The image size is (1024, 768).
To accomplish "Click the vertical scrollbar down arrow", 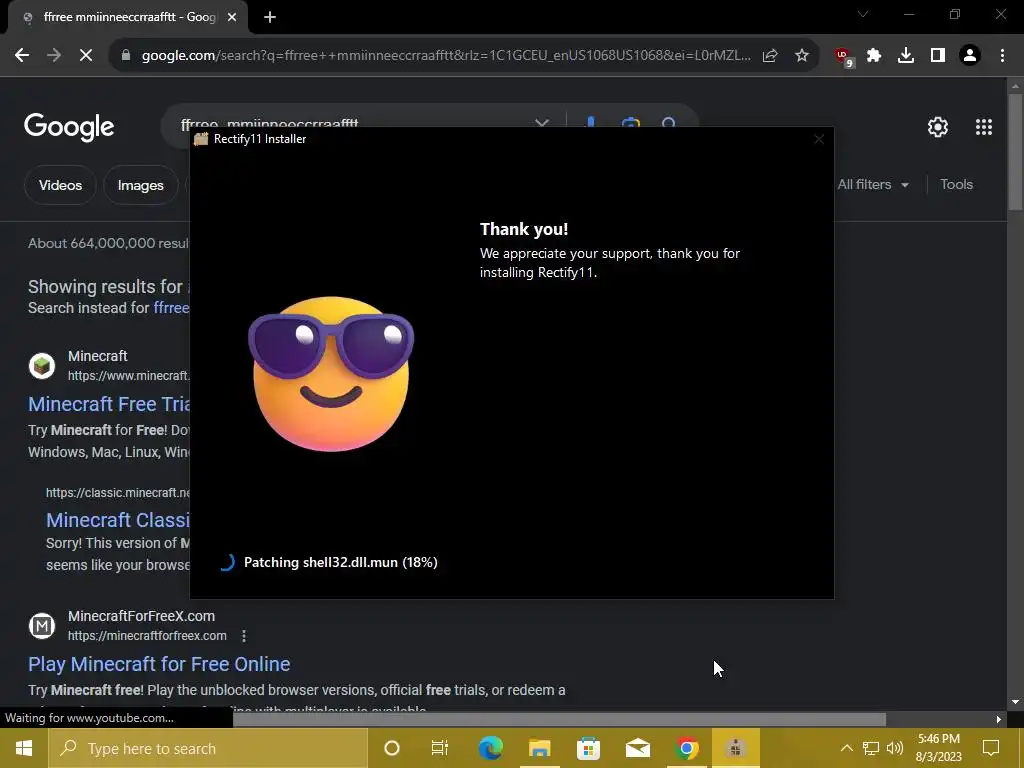I will coord(1015,702).
